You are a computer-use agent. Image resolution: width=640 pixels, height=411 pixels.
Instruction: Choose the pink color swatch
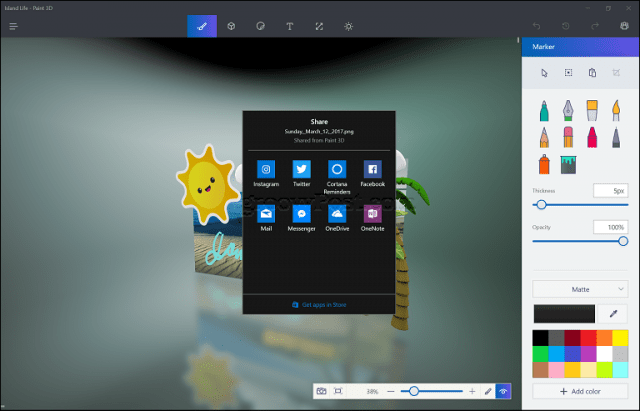point(556,370)
